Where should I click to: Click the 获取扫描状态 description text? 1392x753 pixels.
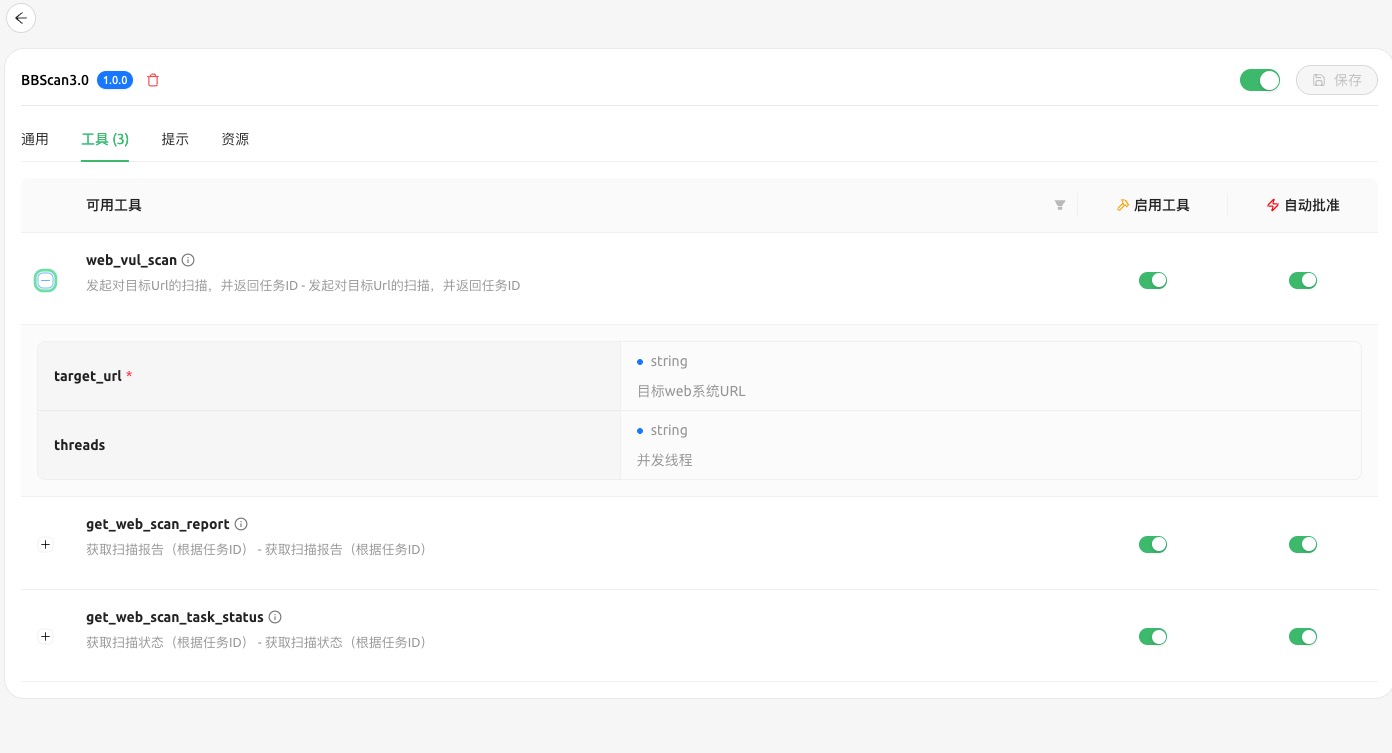256,642
